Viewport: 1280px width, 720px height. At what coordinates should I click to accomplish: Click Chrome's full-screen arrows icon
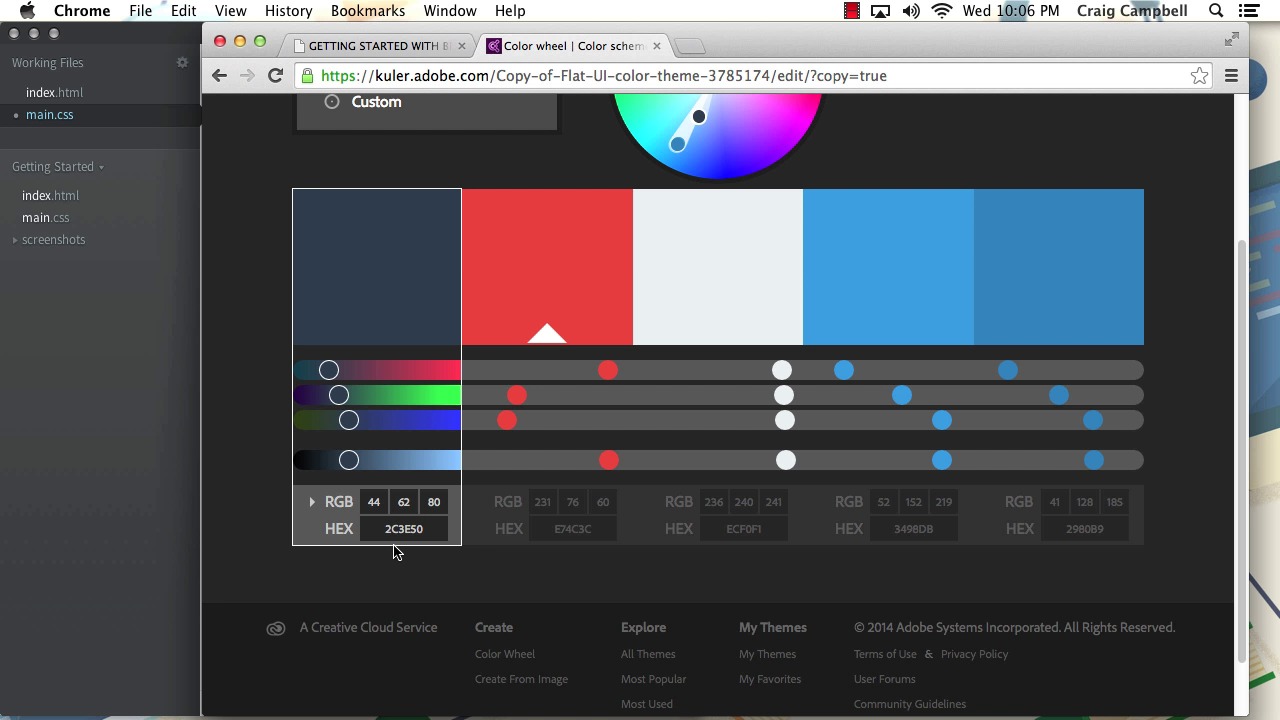pos(1232,39)
